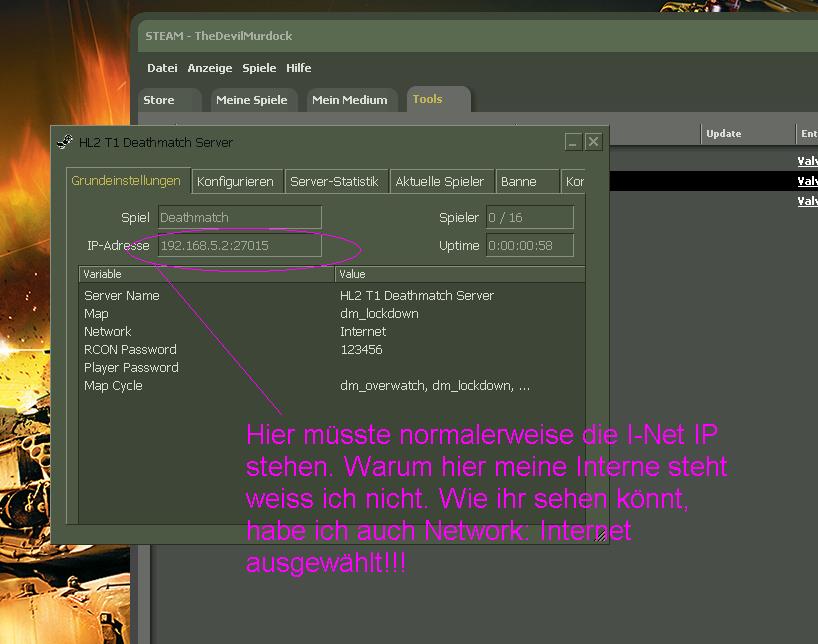Select the Network variable row

[x=332, y=331]
